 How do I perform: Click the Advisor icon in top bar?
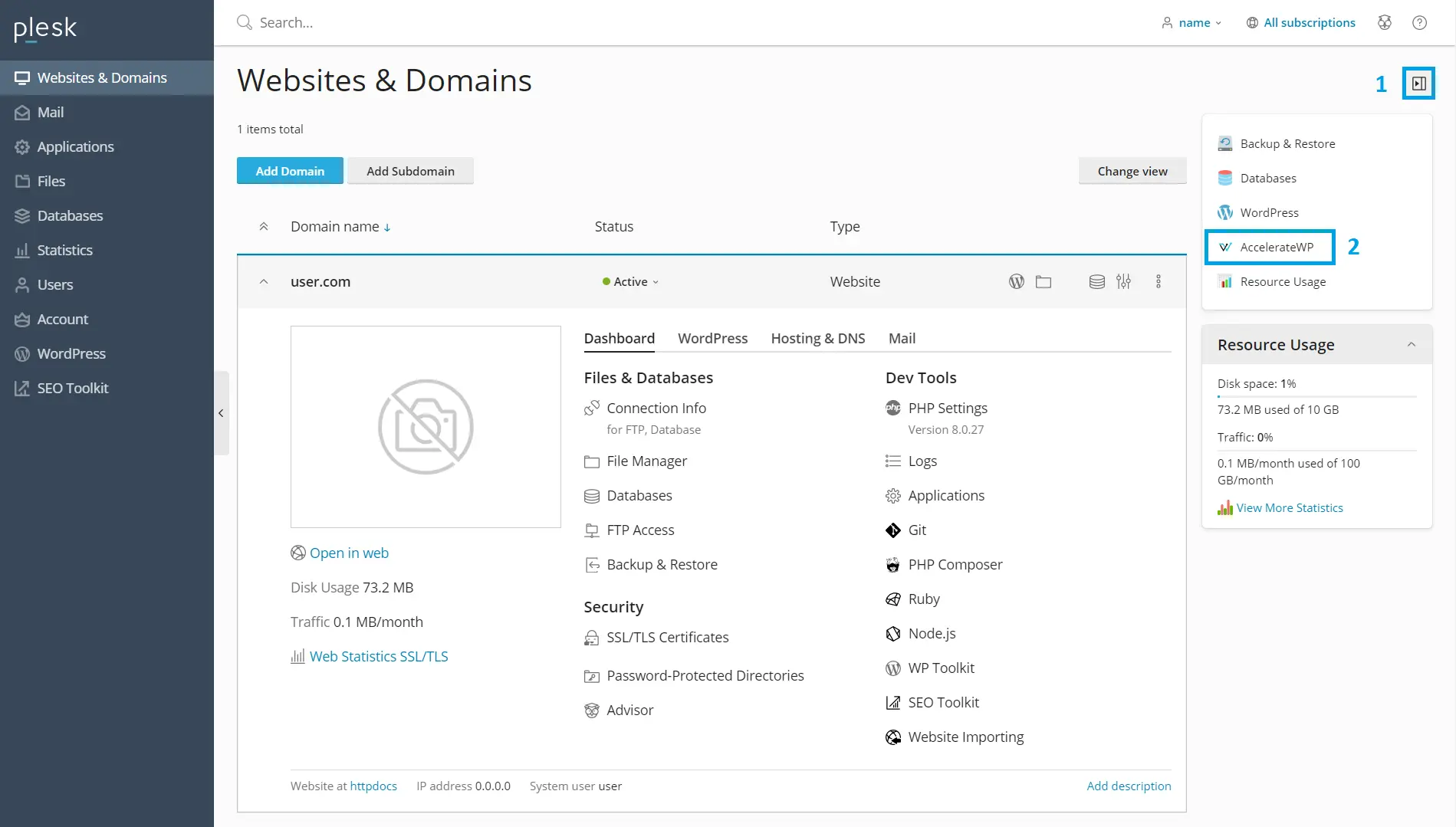pyautogui.click(x=1384, y=22)
